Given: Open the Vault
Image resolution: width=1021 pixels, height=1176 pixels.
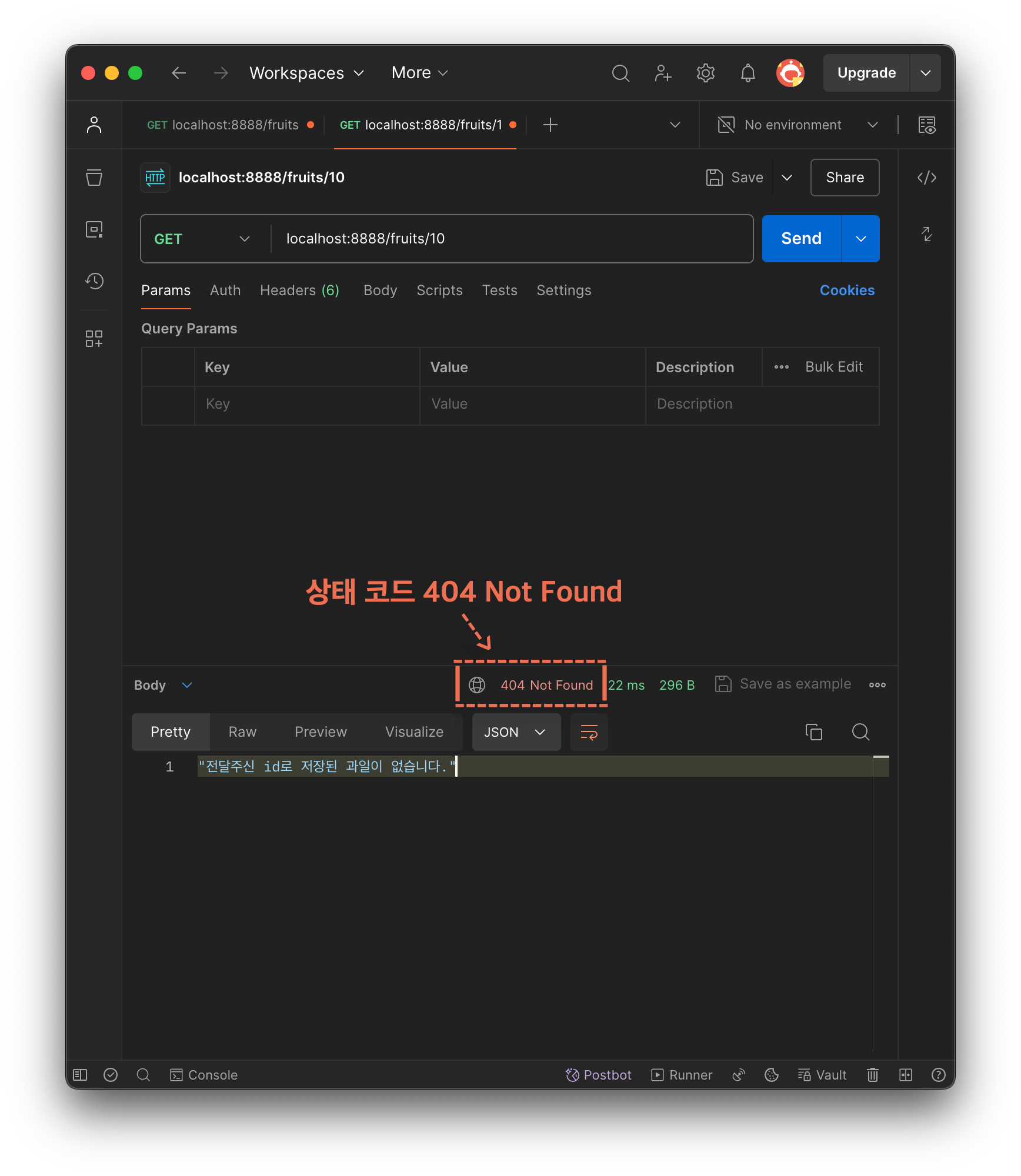Looking at the screenshot, I should click(822, 1075).
